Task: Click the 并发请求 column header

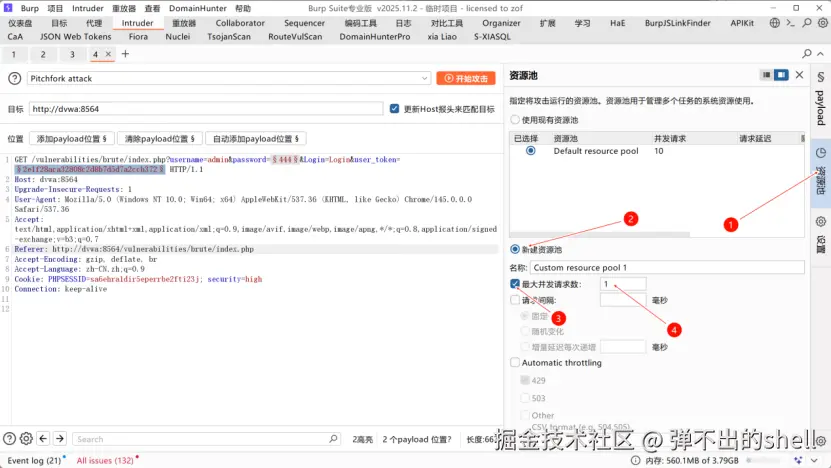Action: click(669, 138)
